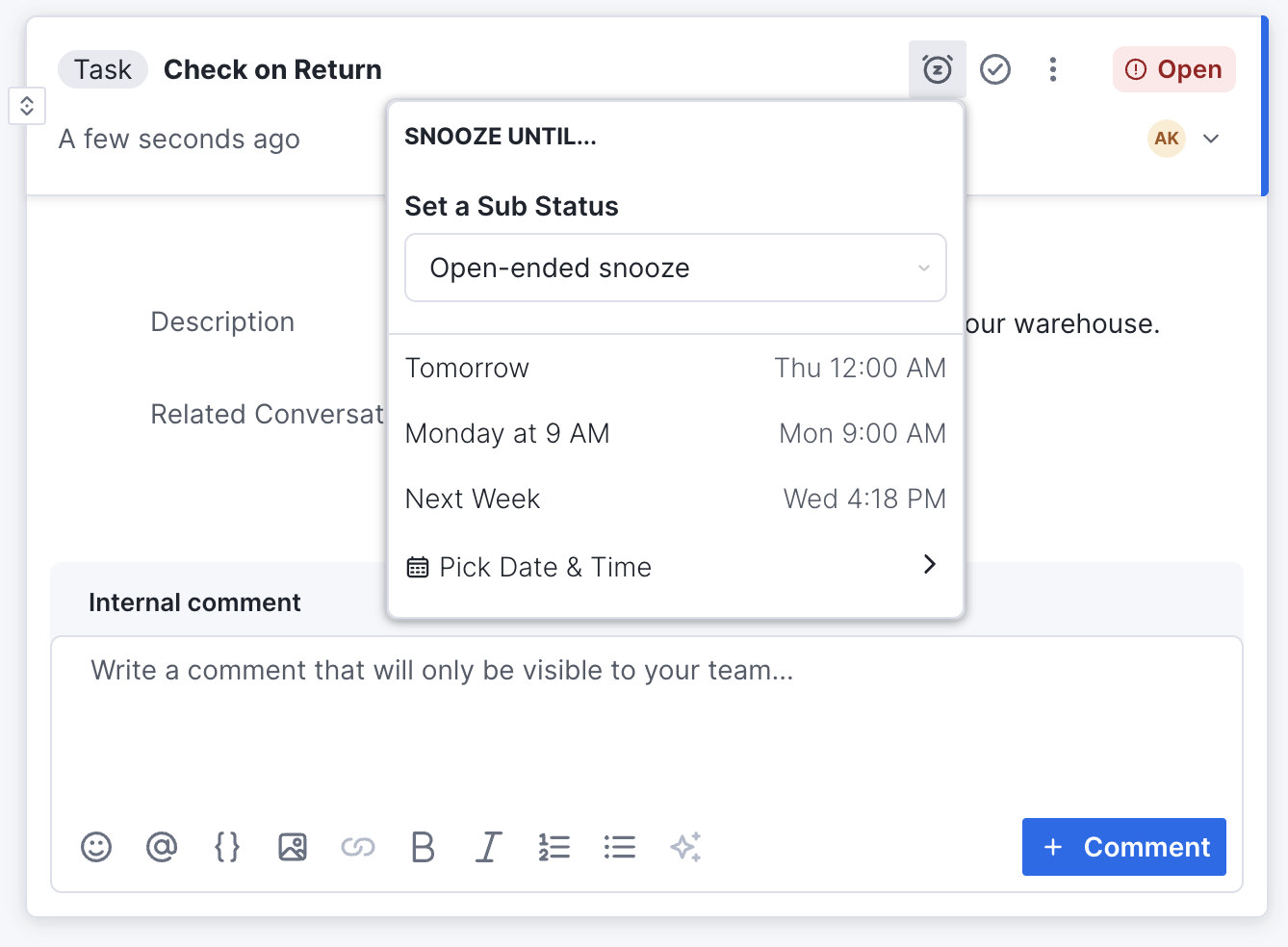Click the AK assignee avatar

pos(1166,139)
